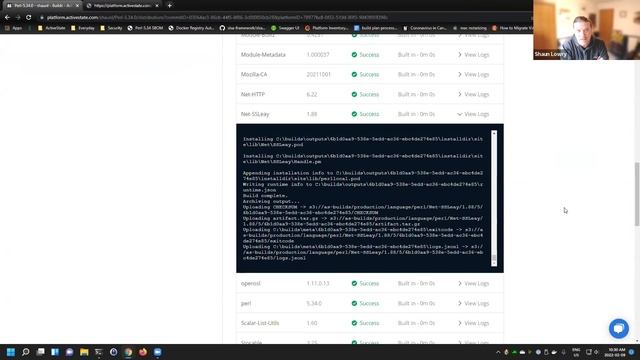Click Success status for Mozilla-CA
This screenshot has width=640, height=360.
(x=365, y=74)
